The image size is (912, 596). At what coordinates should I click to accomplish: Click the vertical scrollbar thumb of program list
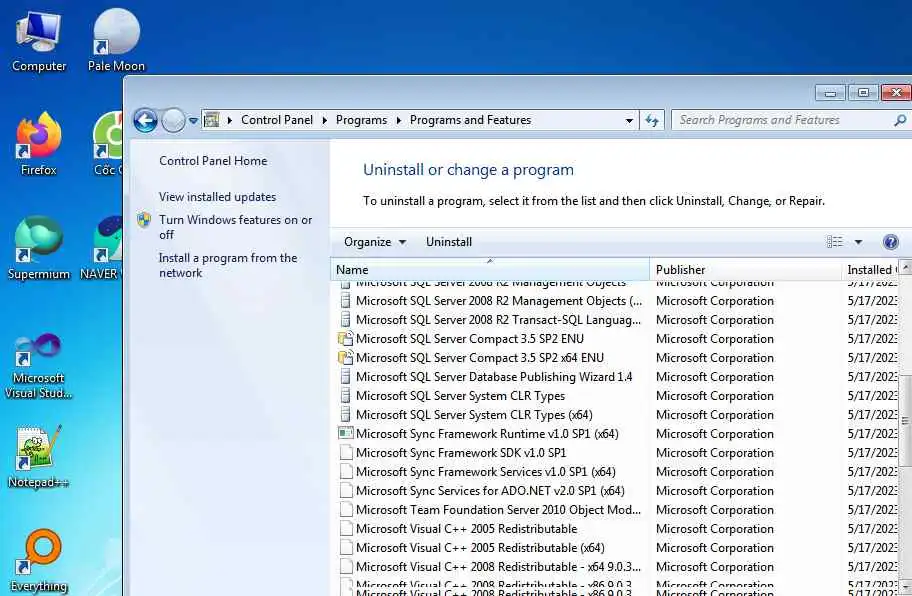coord(905,422)
